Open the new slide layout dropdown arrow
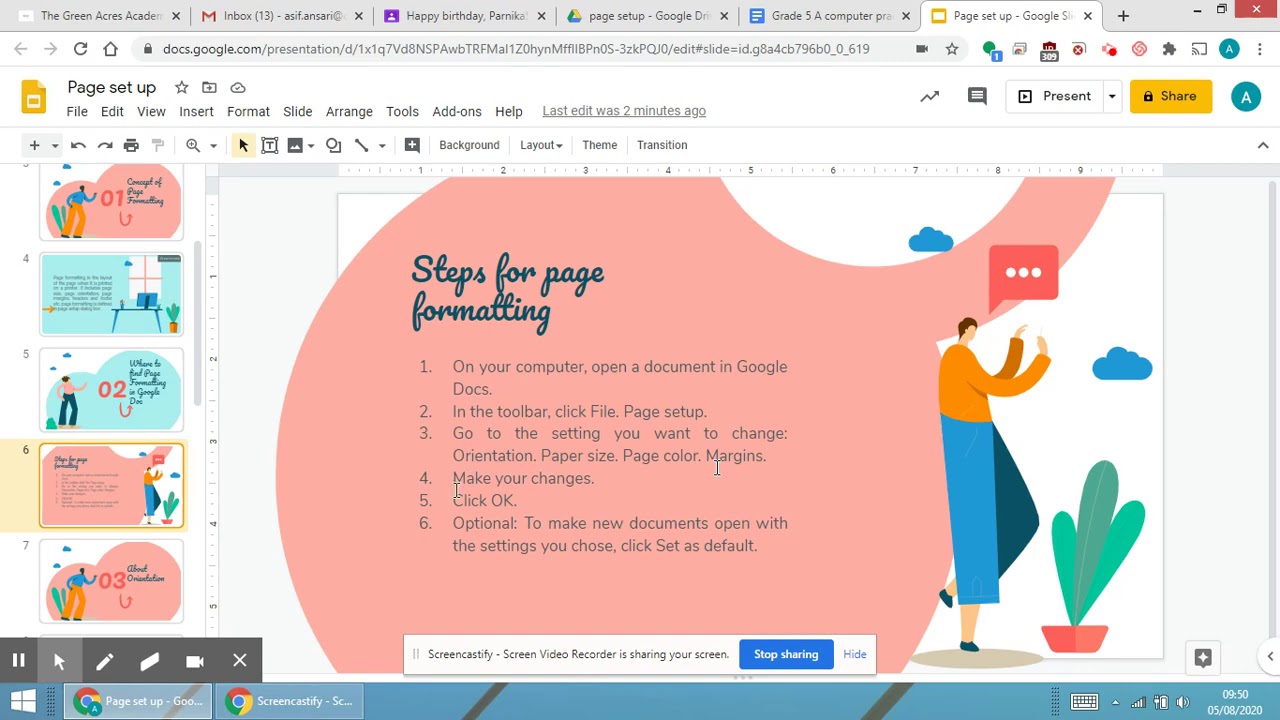This screenshot has width=1280, height=720. (x=55, y=146)
